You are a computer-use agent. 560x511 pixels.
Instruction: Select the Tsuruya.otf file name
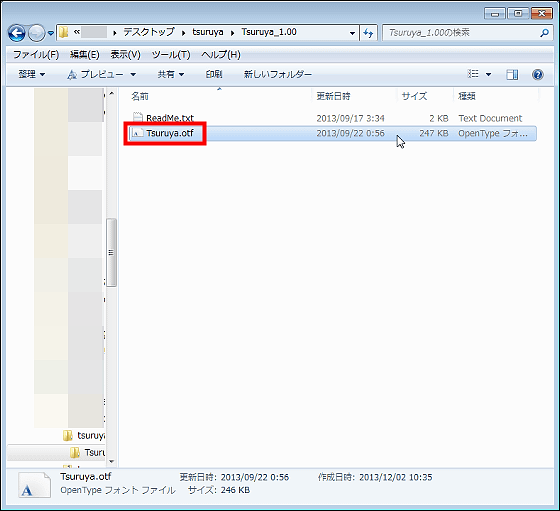tap(170, 133)
